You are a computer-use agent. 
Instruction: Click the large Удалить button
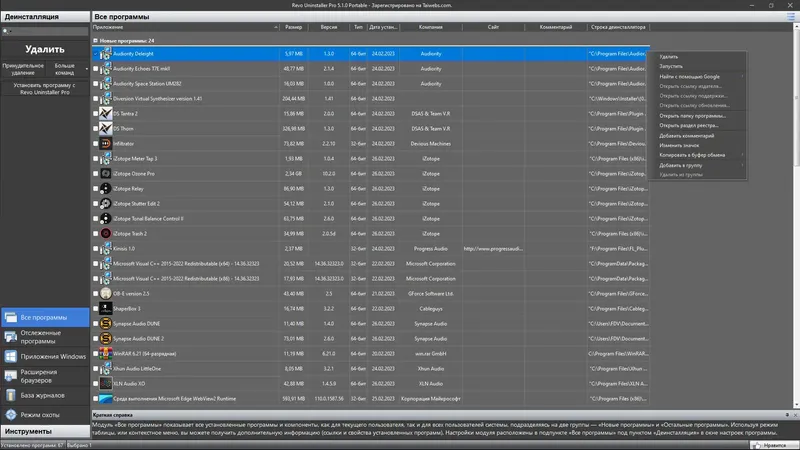(x=45, y=49)
